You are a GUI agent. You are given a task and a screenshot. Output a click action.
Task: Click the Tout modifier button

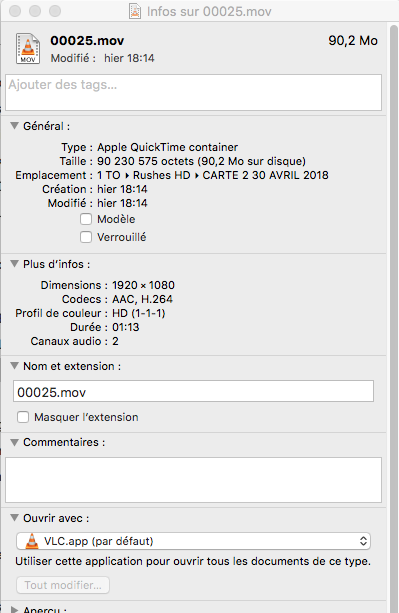coord(63,585)
